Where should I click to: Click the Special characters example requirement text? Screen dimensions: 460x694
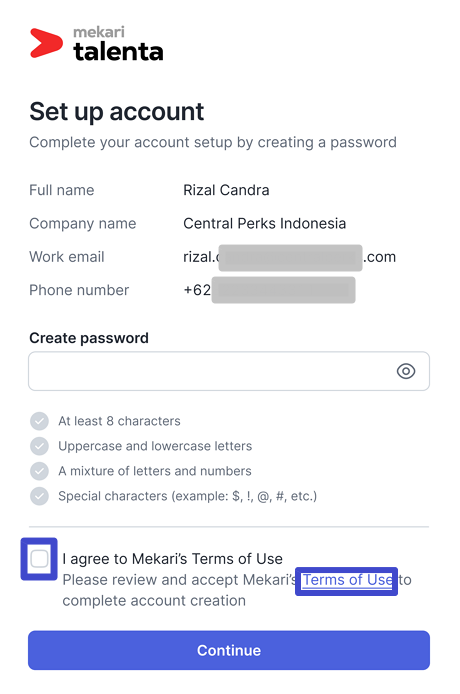coord(188,496)
